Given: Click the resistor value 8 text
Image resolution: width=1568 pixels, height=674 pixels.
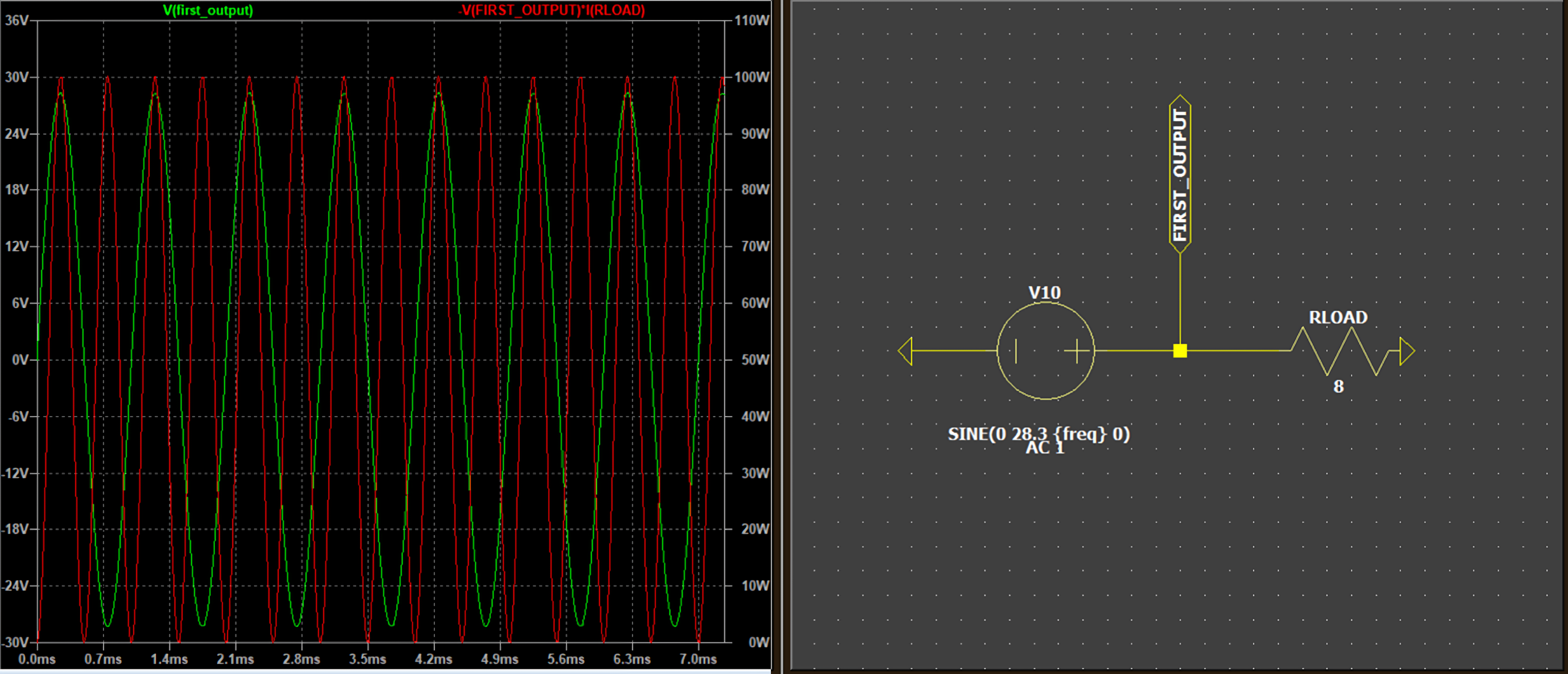Looking at the screenshot, I should (x=1338, y=386).
